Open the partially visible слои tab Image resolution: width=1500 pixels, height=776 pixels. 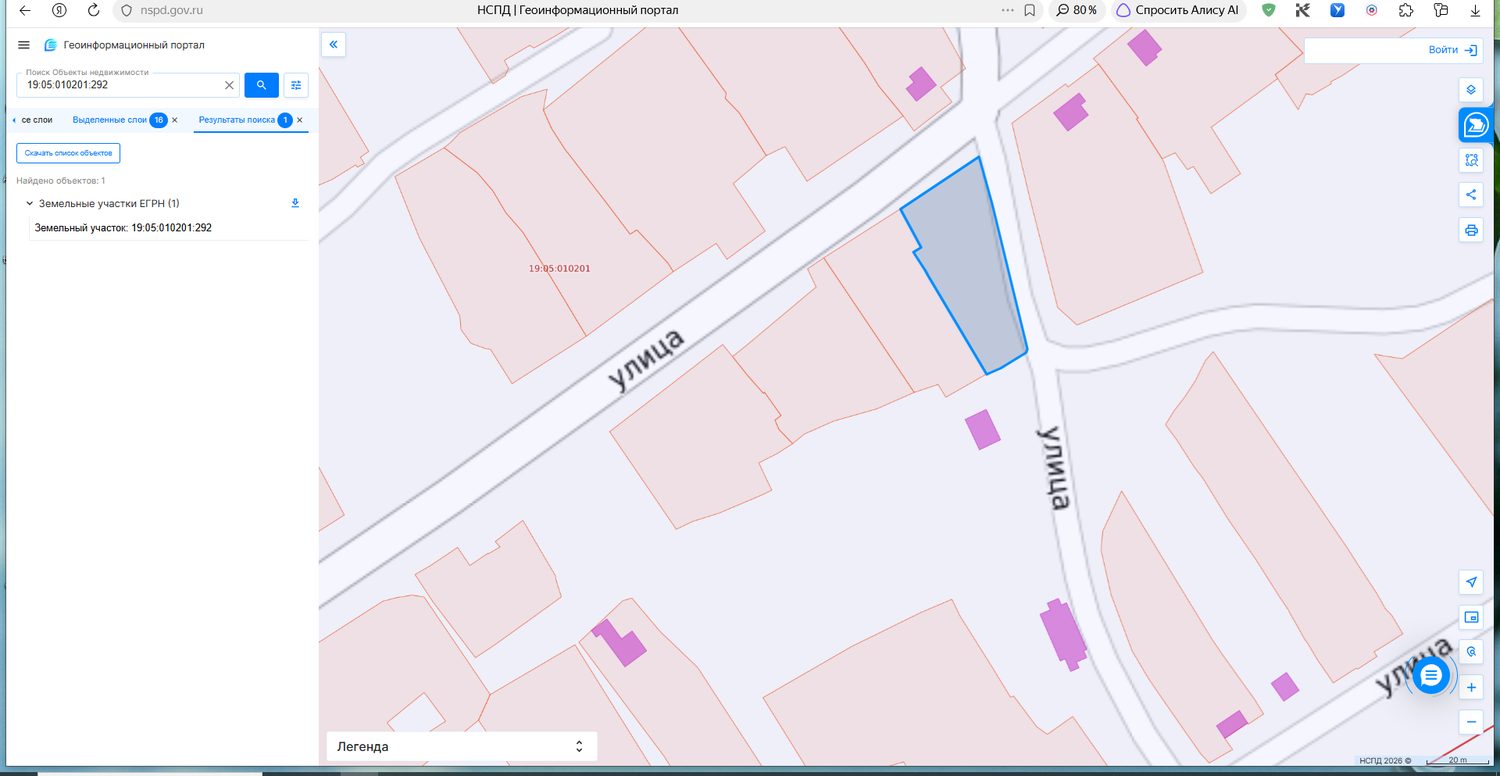tap(37, 120)
